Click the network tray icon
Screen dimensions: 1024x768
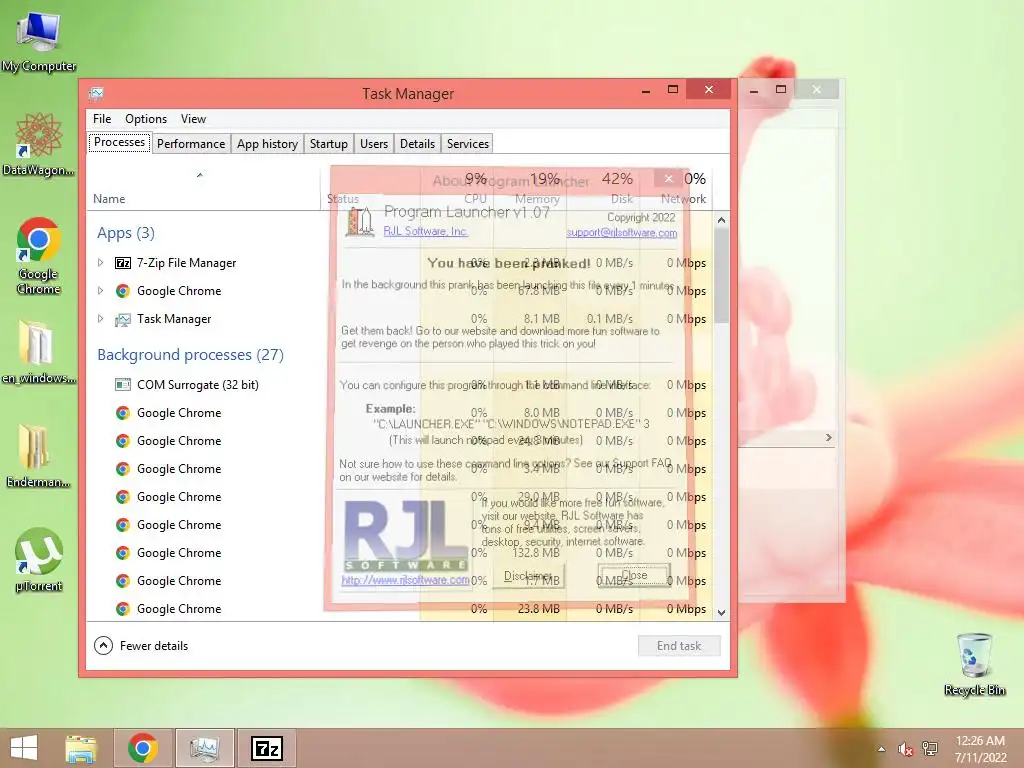[930, 749]
